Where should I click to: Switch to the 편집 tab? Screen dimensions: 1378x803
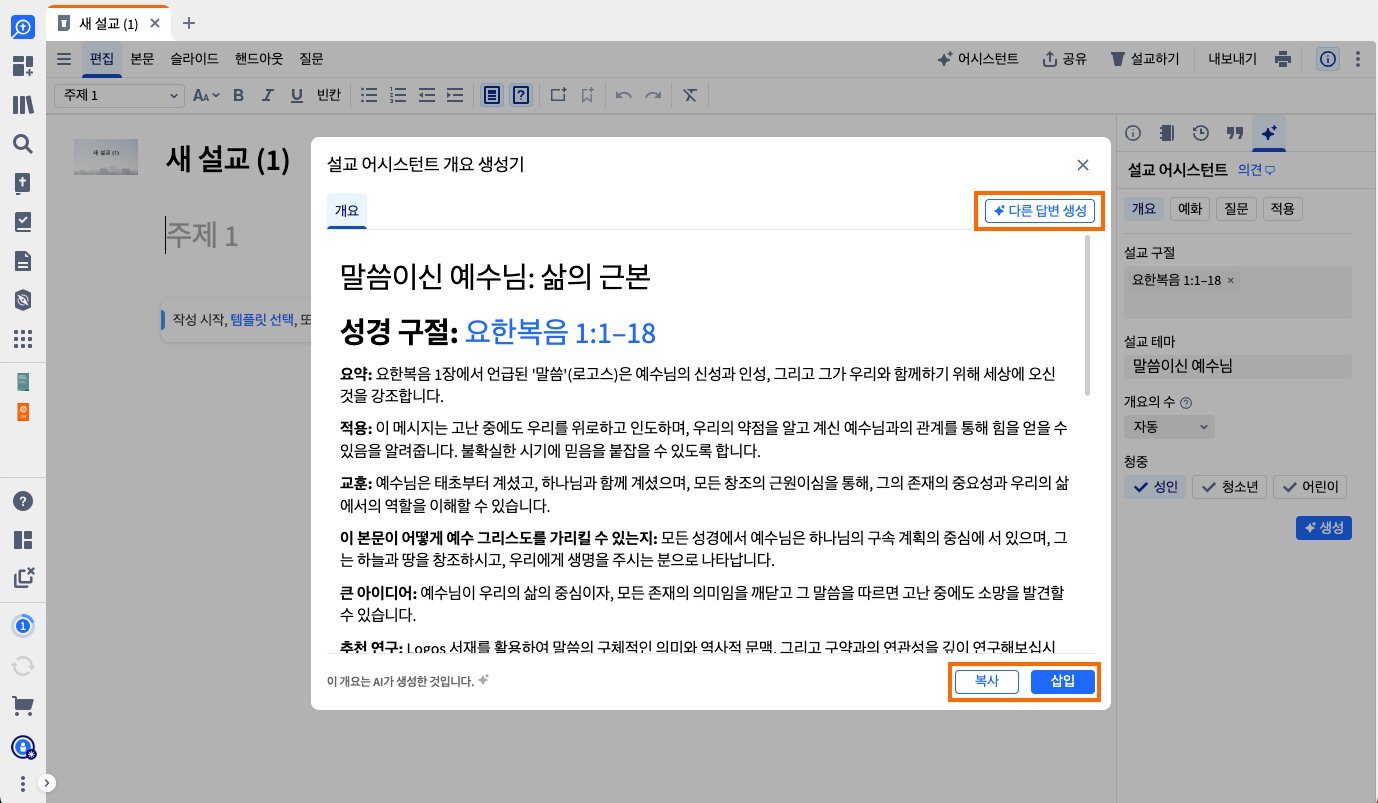102,59
